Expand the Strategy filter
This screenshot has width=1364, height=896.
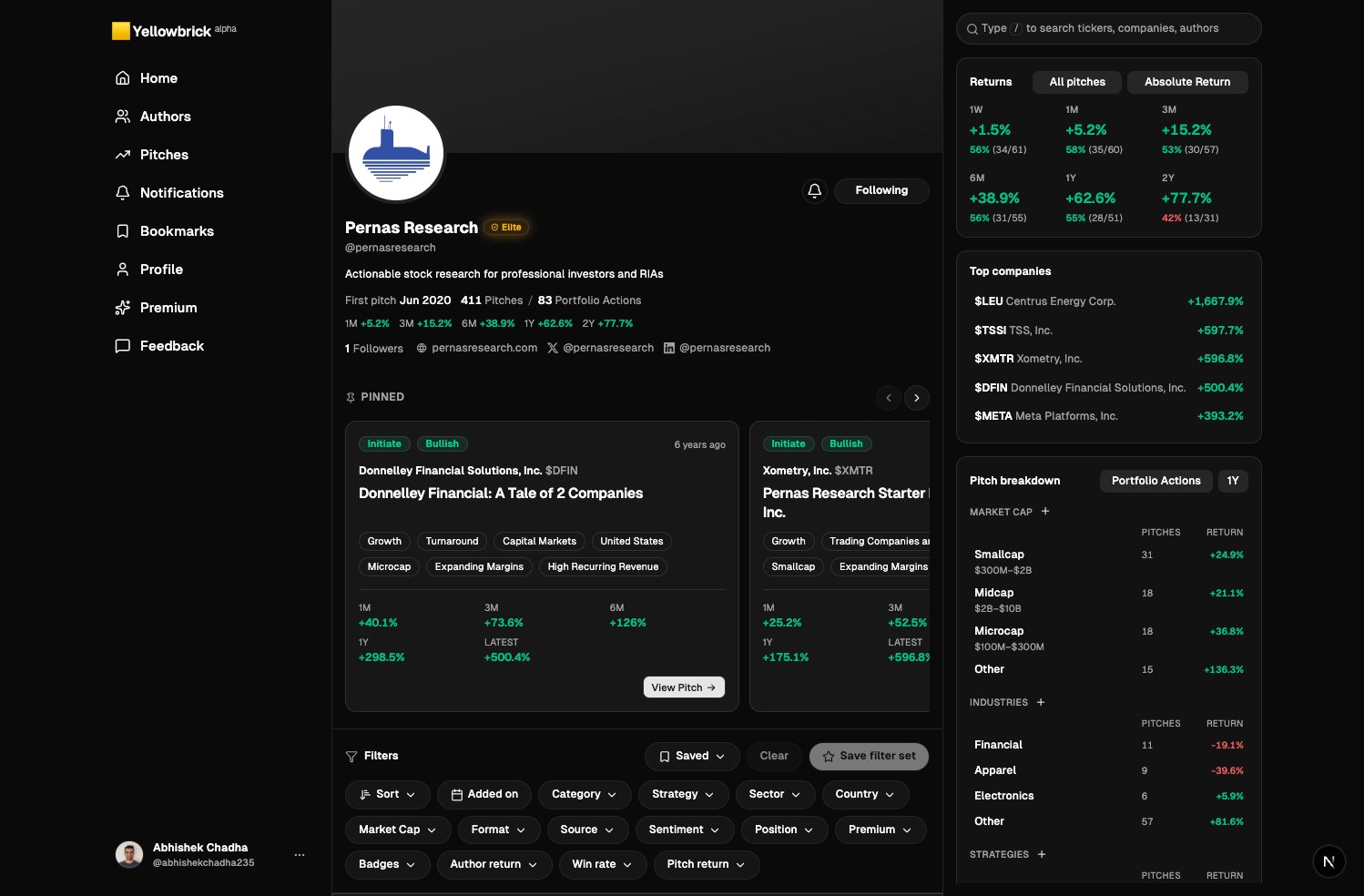click(683, 794)
